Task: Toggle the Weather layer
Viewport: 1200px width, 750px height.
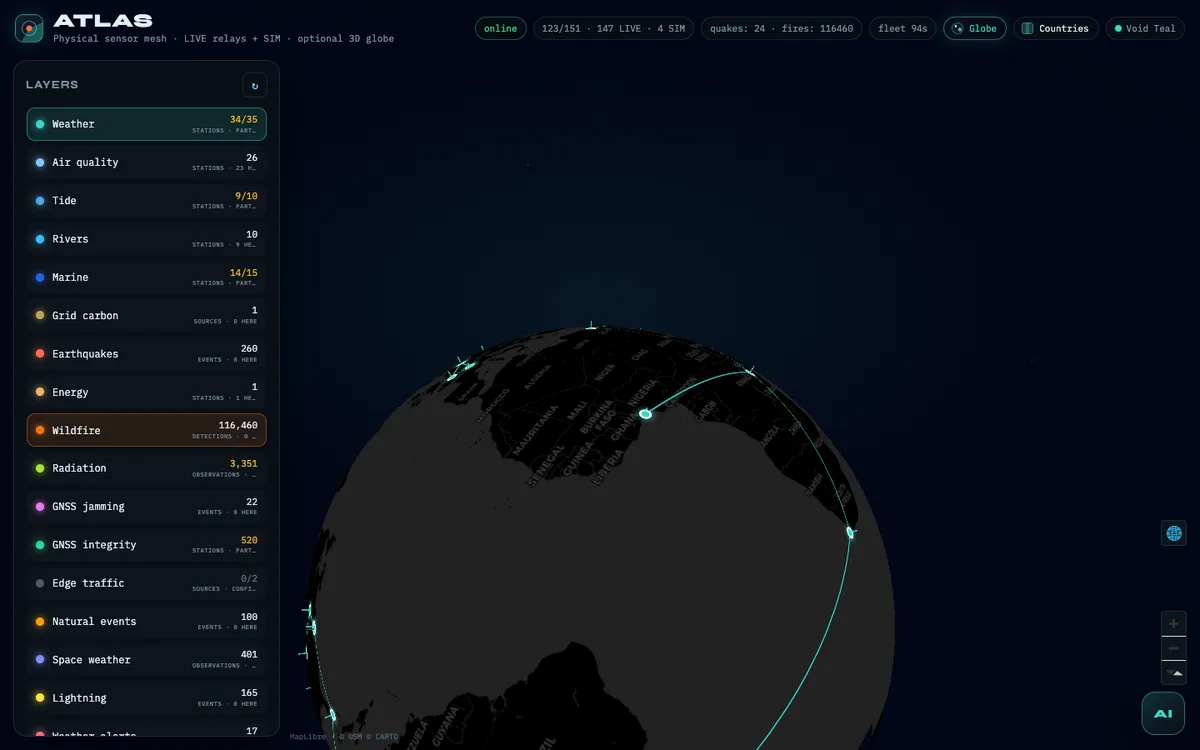Action: [x=147, y=124]
